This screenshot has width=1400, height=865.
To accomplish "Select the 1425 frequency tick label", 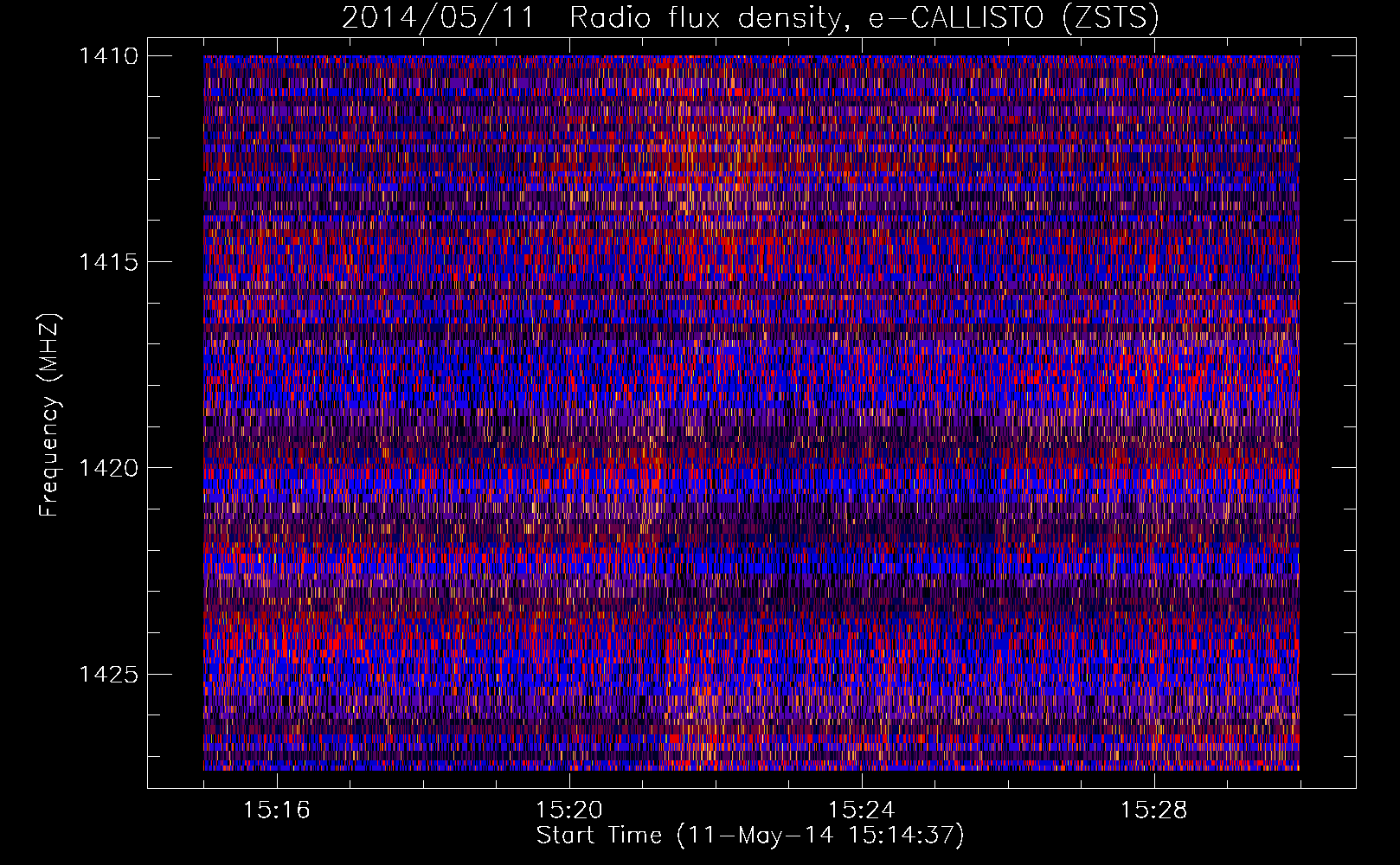I will [x=108, y=674].
